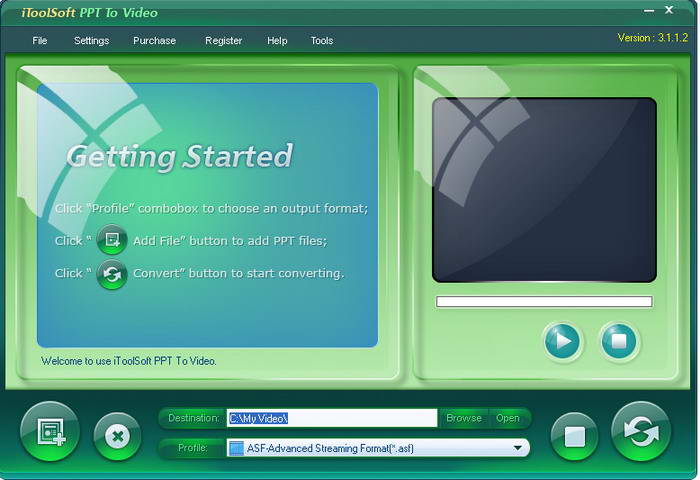Open the Register menu
This screenshot has height=480, width=700.
(224, 41)
